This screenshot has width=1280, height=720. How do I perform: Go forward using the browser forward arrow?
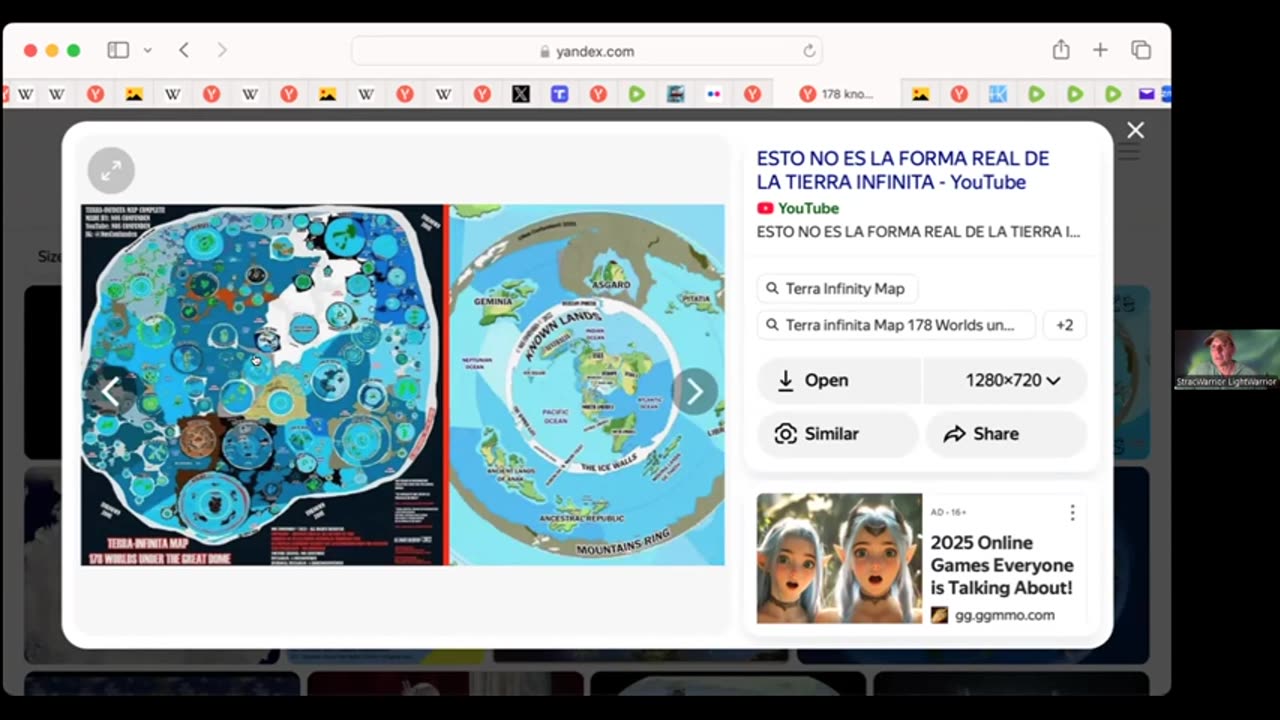coord(222,50)
